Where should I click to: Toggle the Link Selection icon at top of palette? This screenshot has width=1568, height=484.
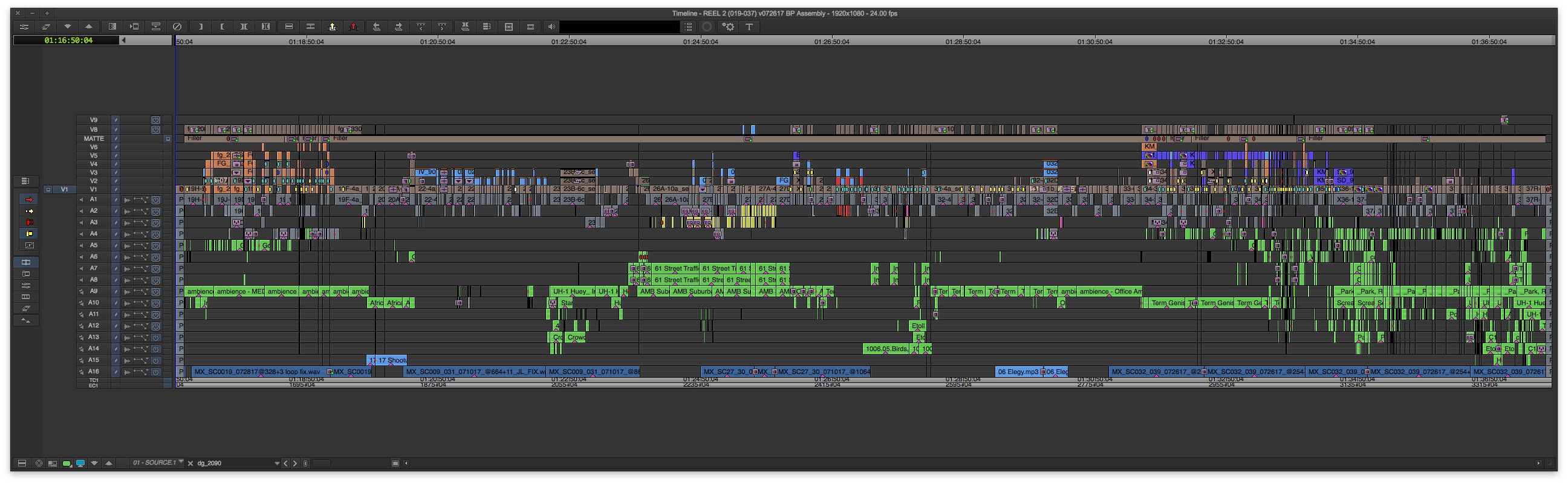(x=25, y=181)
